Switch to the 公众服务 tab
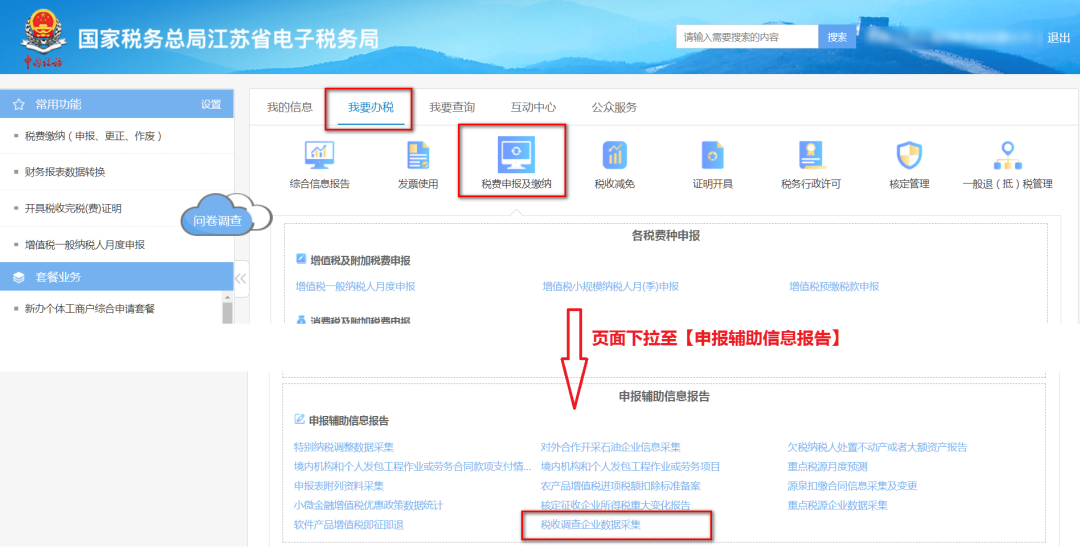1080x559 pixels. point(614,107)
